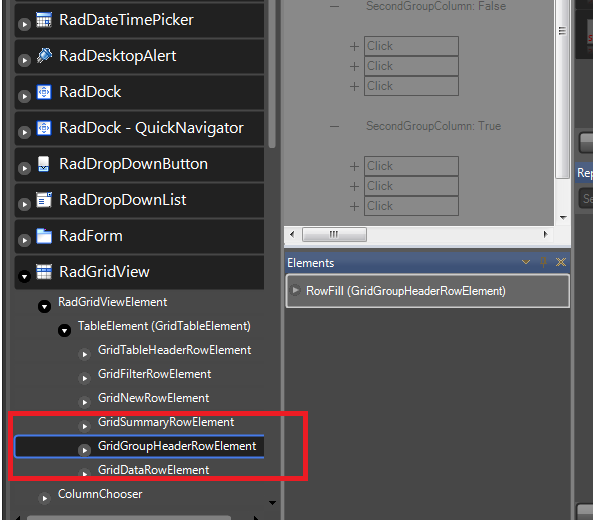Pin the Elements panel
Viewport: 593px width, 520px height.
543,262
